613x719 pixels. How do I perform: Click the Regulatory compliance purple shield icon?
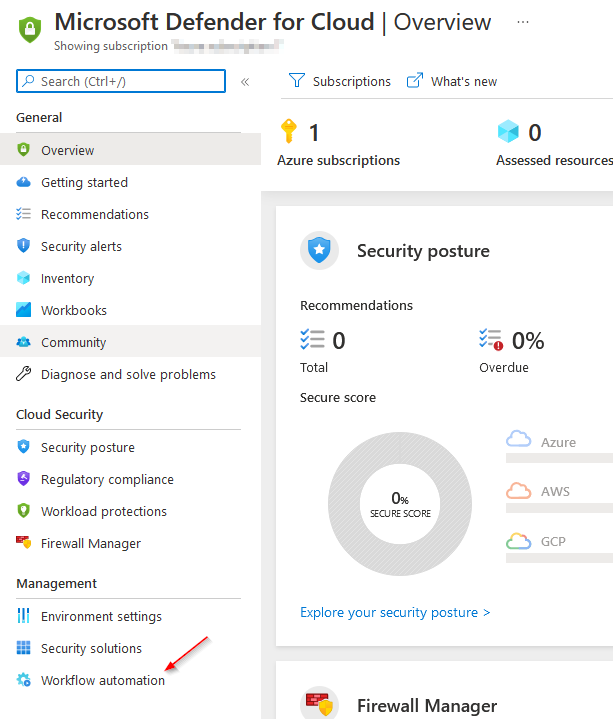click(23, 479)
